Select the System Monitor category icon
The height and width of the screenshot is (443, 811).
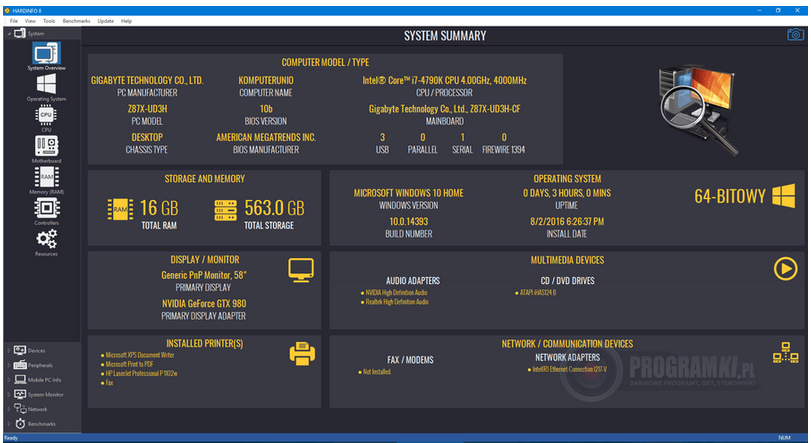pos(20,394)
